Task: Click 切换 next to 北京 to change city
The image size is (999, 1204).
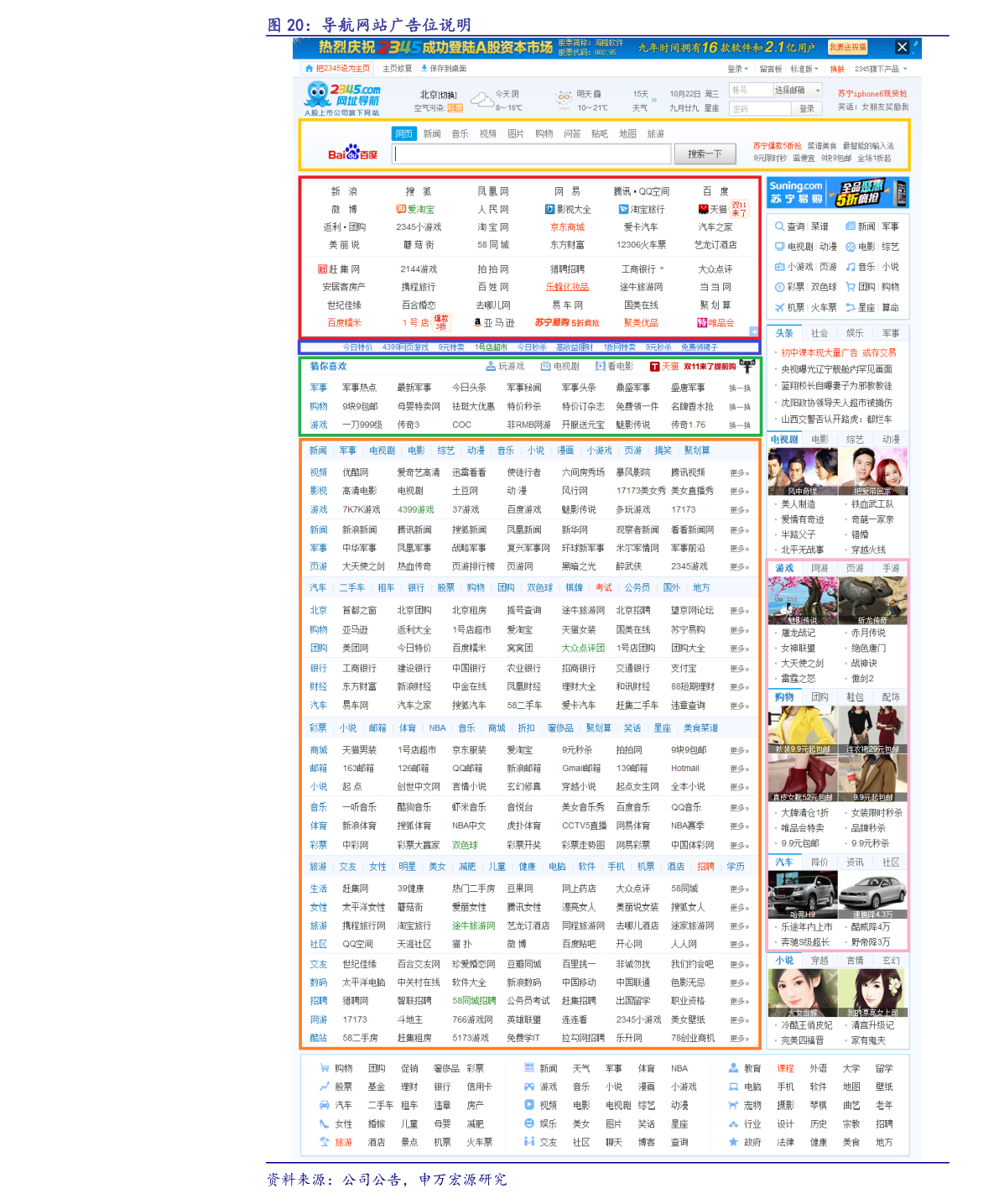Action: click(x=448, y=95)
